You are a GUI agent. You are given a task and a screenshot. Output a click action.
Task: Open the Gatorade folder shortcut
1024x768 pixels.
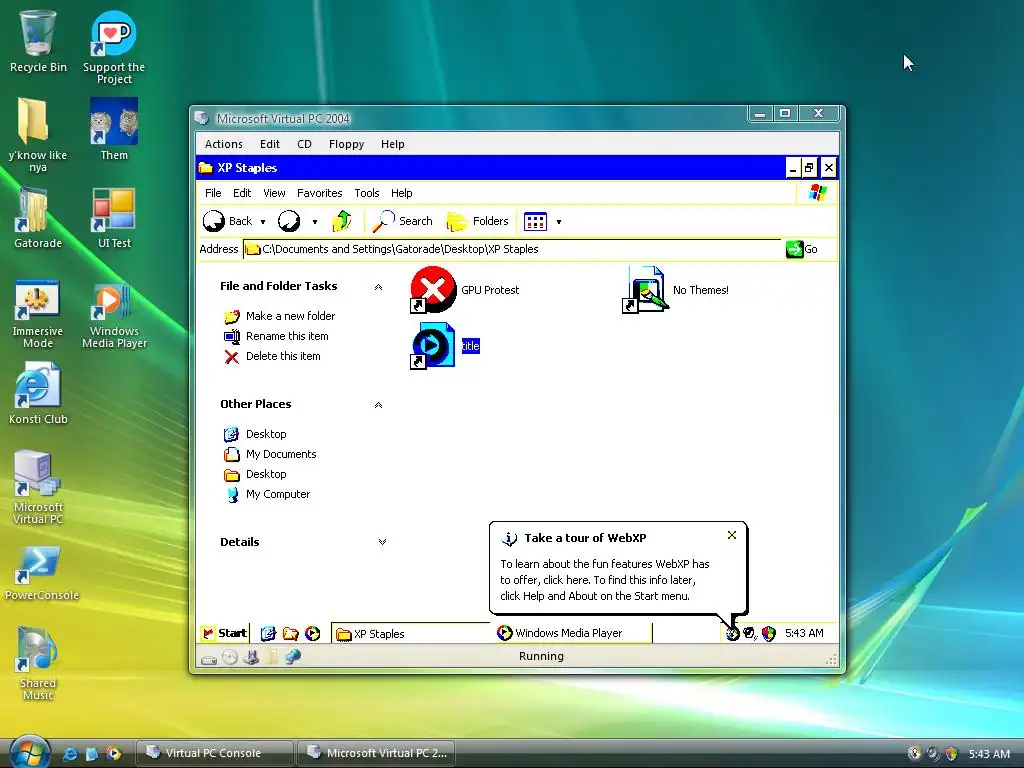(37, 217)
